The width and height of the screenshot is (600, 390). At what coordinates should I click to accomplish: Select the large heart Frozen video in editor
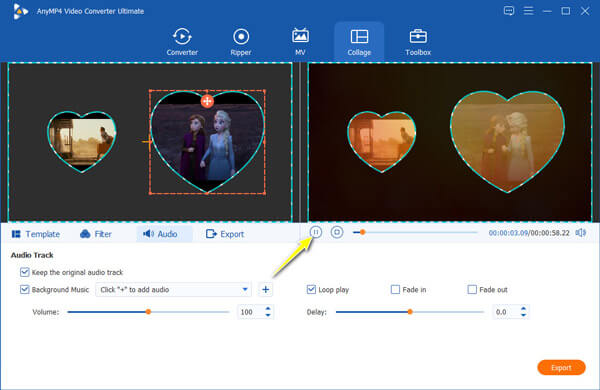click(x=207, y=142)
